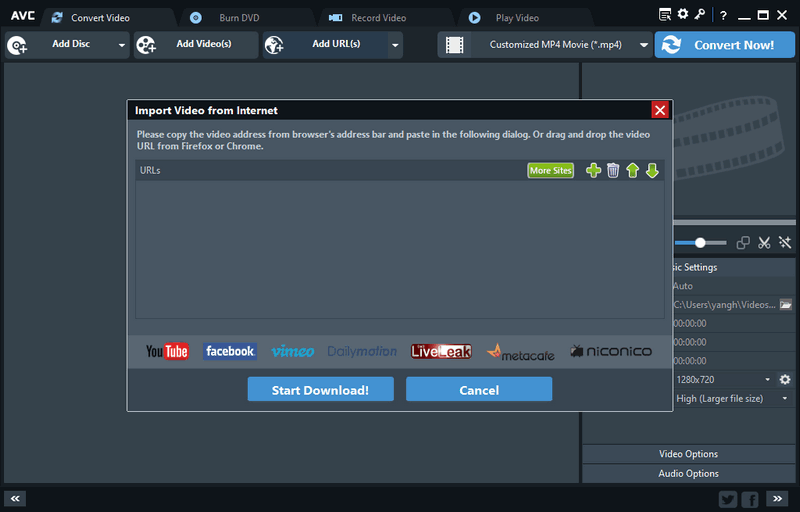Open the settings gear in title bar

click(683, 14)
